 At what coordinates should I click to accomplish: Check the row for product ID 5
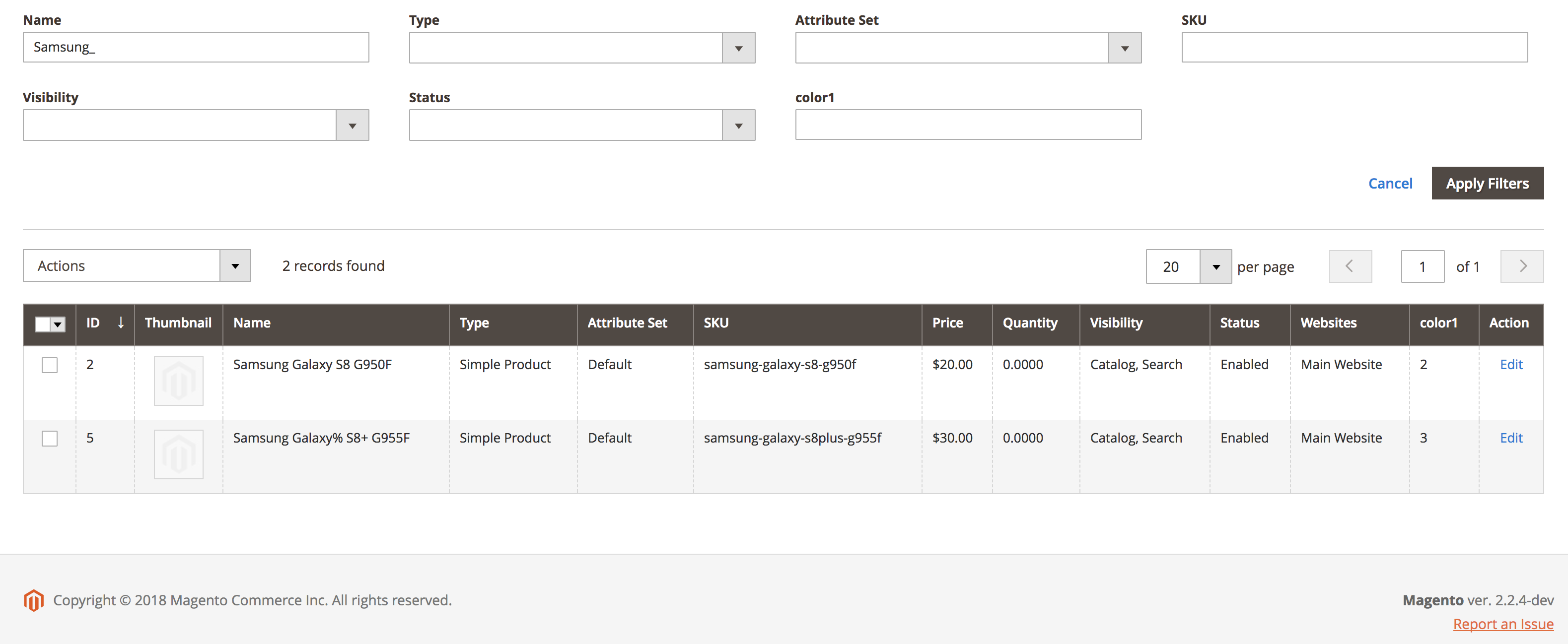49,439
